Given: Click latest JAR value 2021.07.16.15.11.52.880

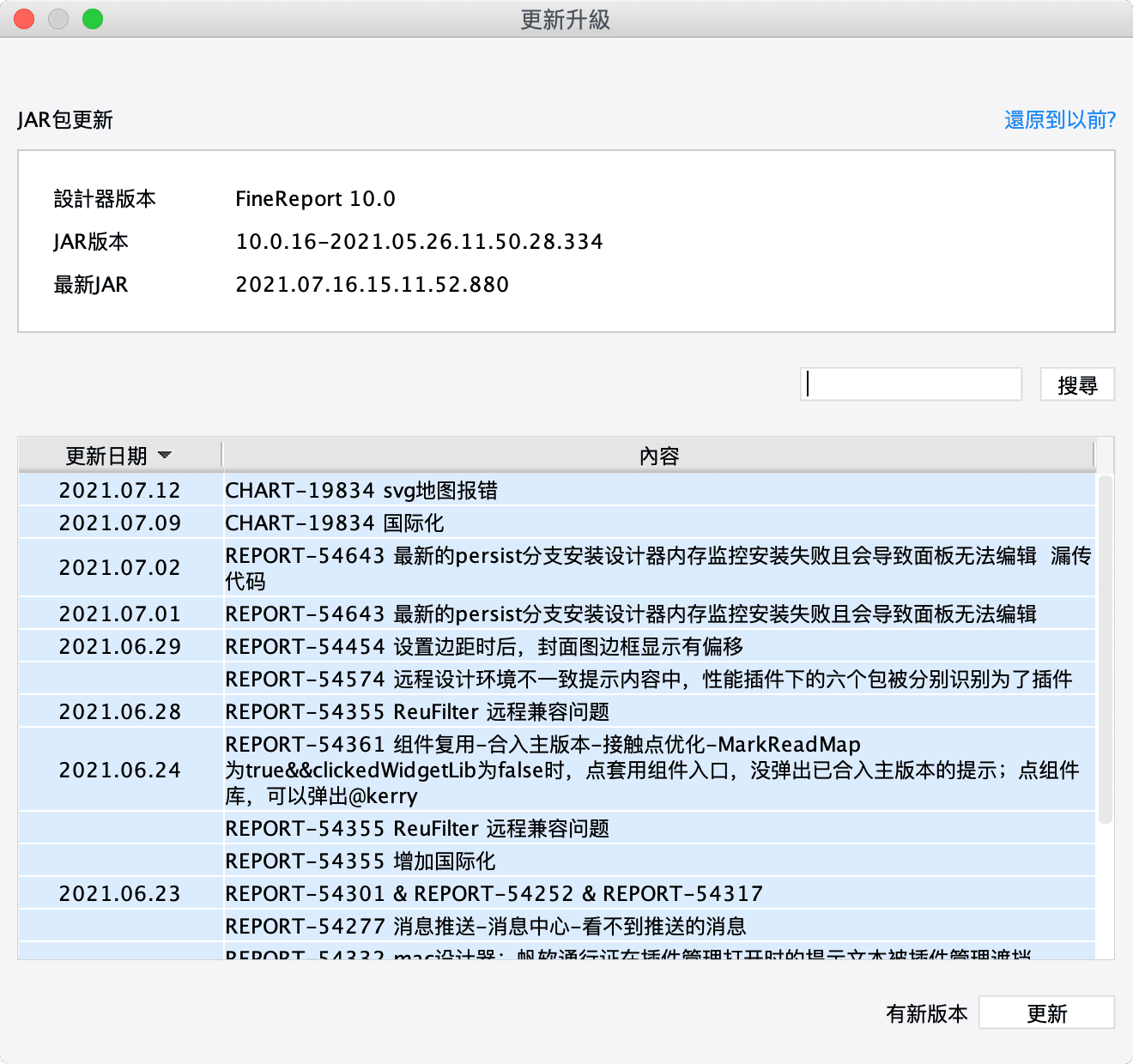Looking at the screenshot, I should [x=372, y=285].
